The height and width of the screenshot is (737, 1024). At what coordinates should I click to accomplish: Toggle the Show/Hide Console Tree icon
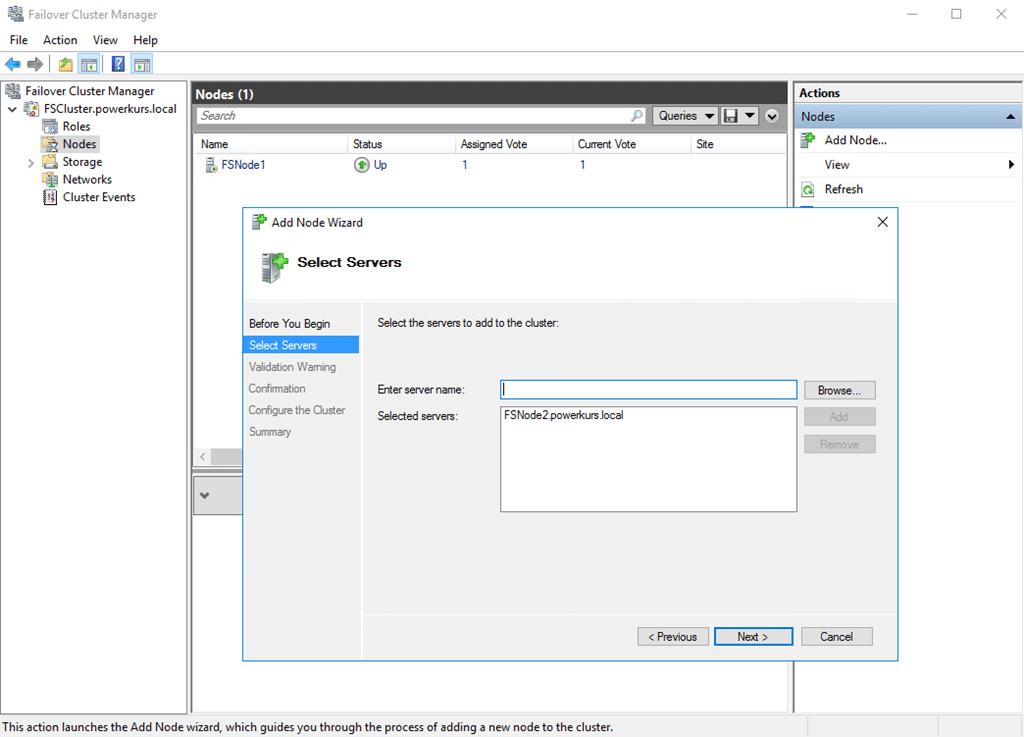(x=89, y=64)
